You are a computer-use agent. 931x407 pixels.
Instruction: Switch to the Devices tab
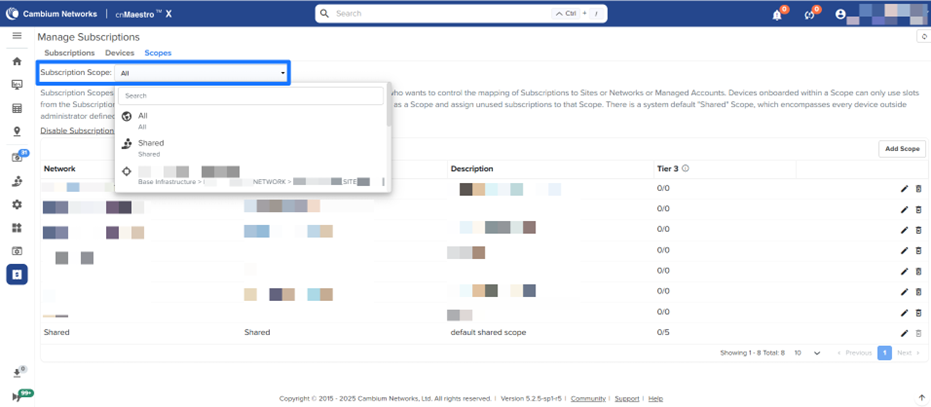click(x=119, y=52)
